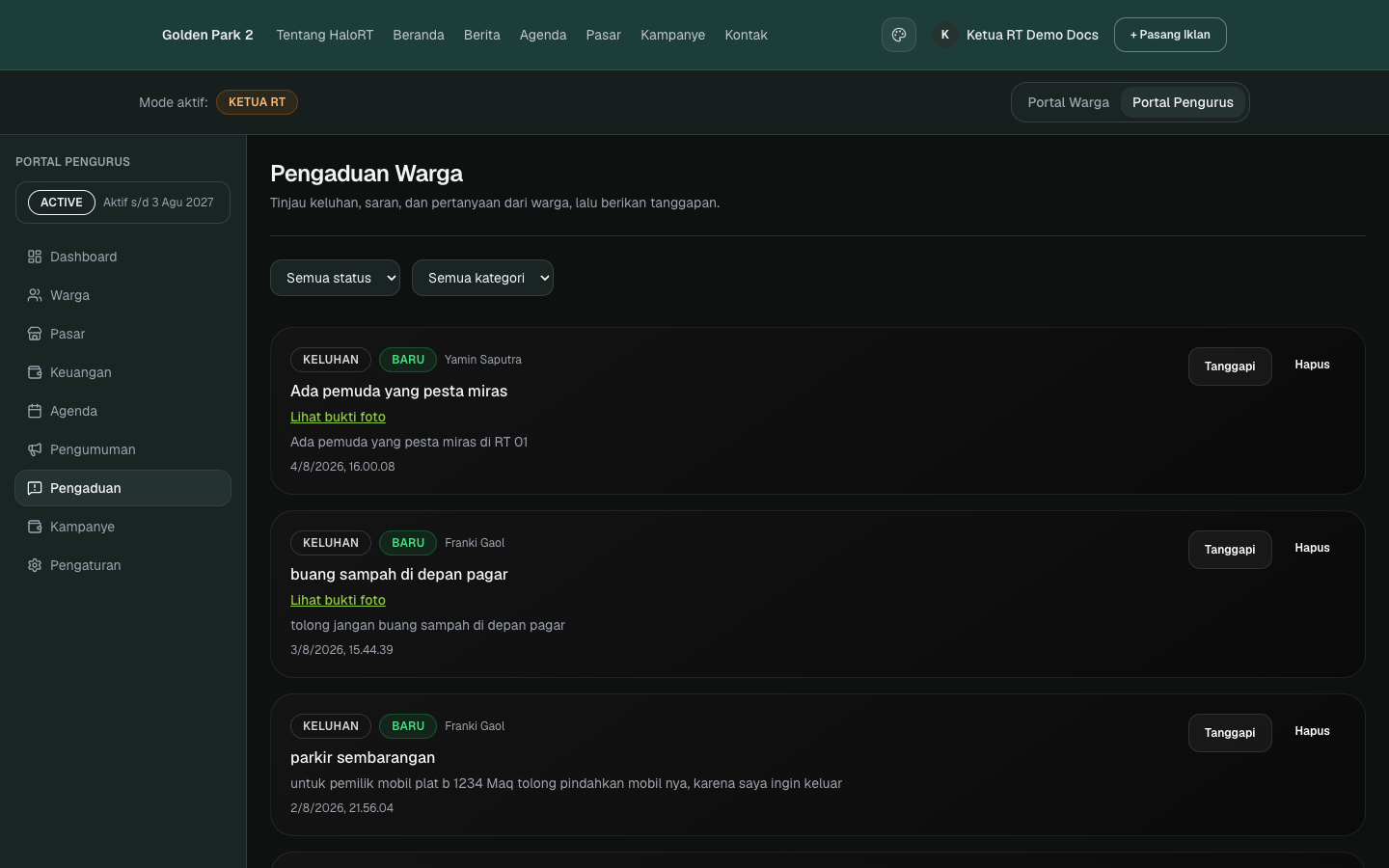
Task: Click the Dashboard grid icon in the sidebar
Action: click(x=35, y=257)
